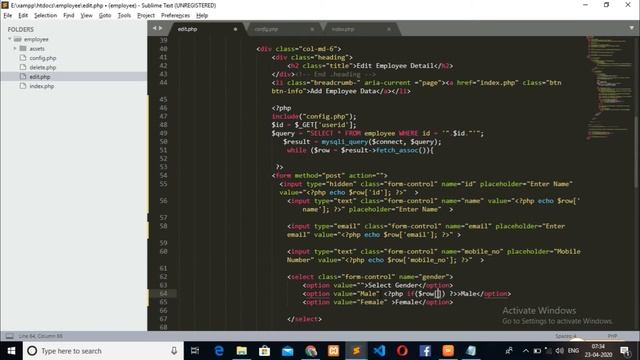The height and width of the screenshot is (360, 640).
Task: Click the mysqli_query code on line 50
Action: point(344,142)
